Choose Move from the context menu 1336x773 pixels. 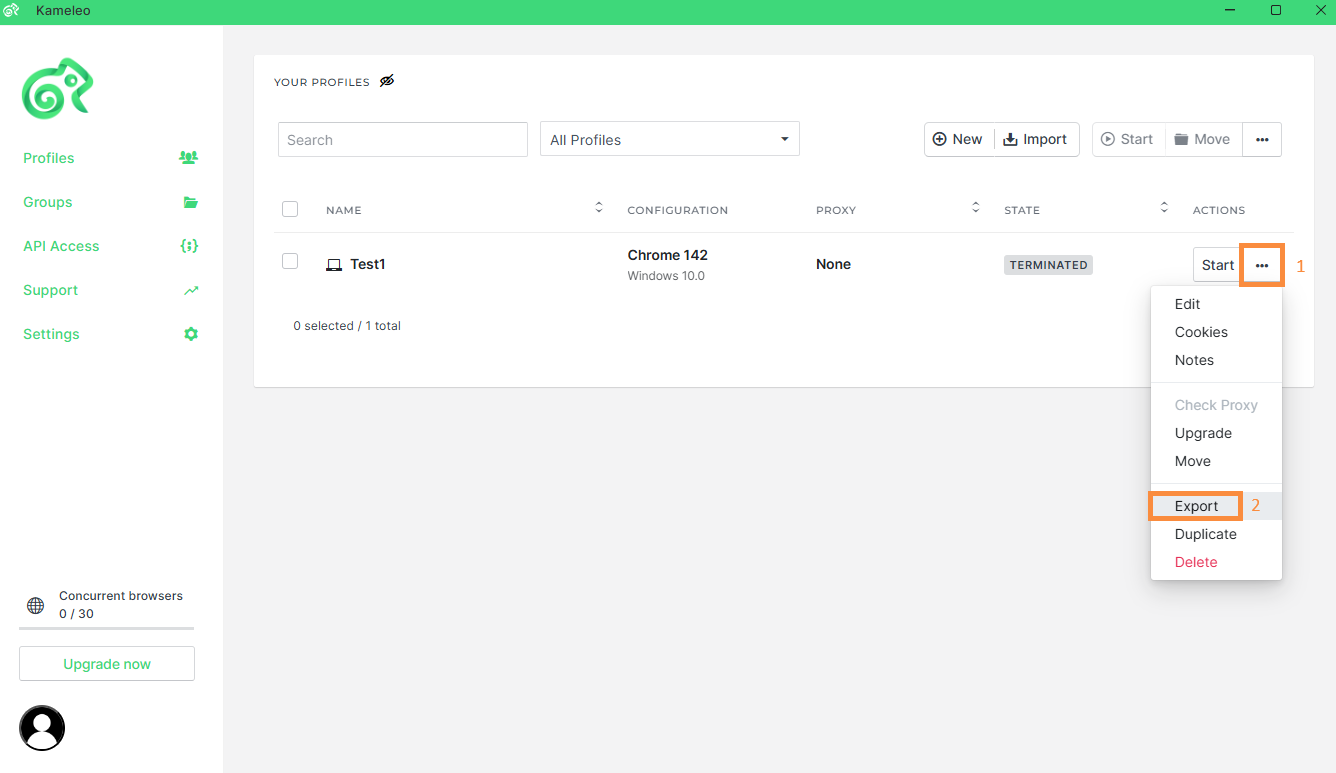coord(1216,461)
